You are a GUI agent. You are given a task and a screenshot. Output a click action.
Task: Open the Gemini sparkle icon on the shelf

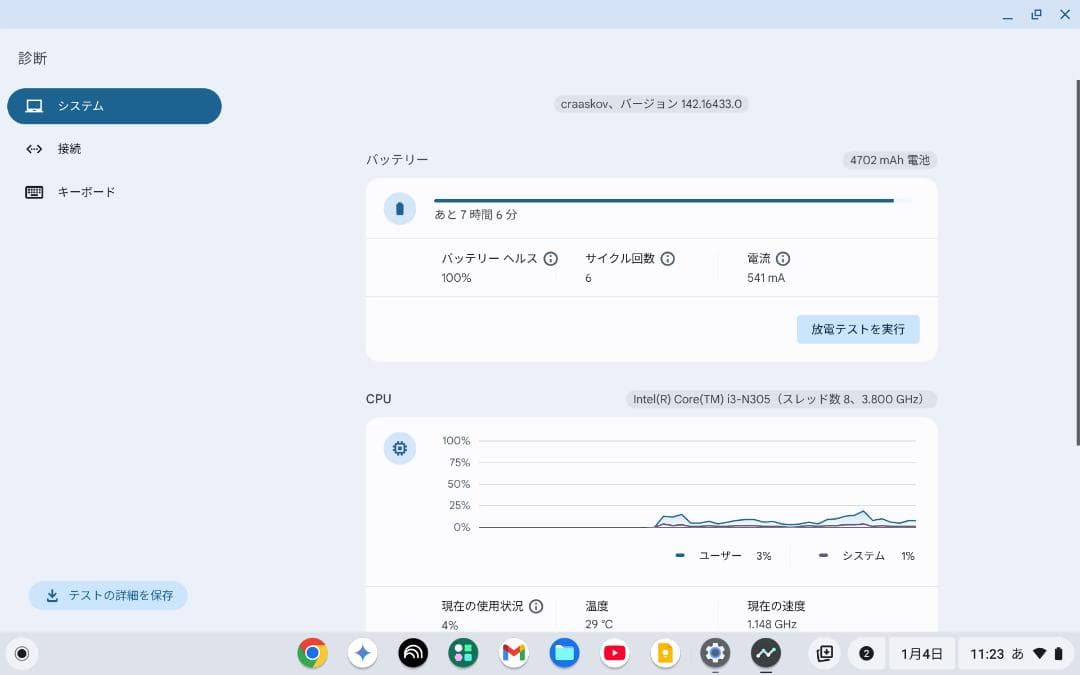362,653
